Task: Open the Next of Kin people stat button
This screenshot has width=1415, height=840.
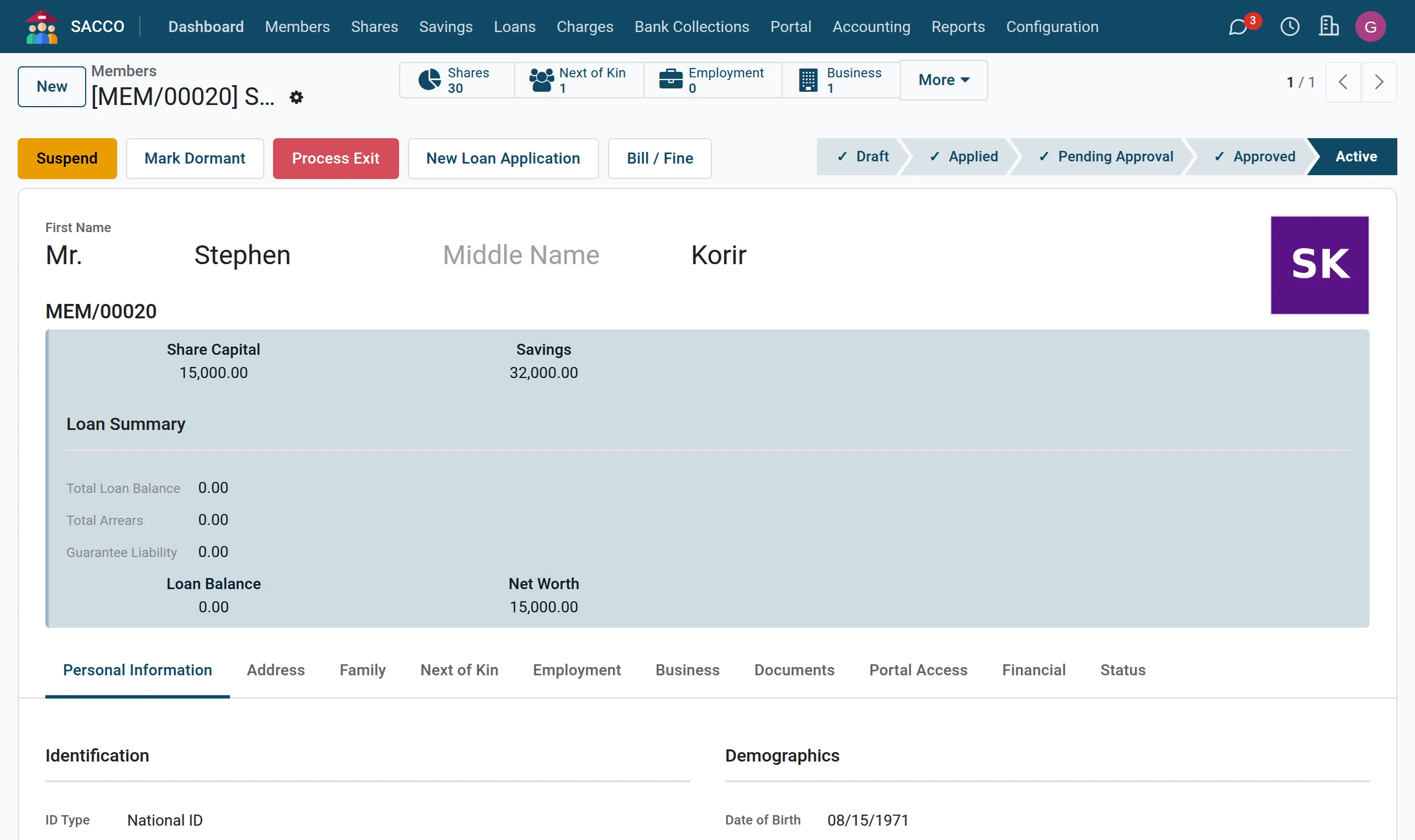Action: coord(579,80)
